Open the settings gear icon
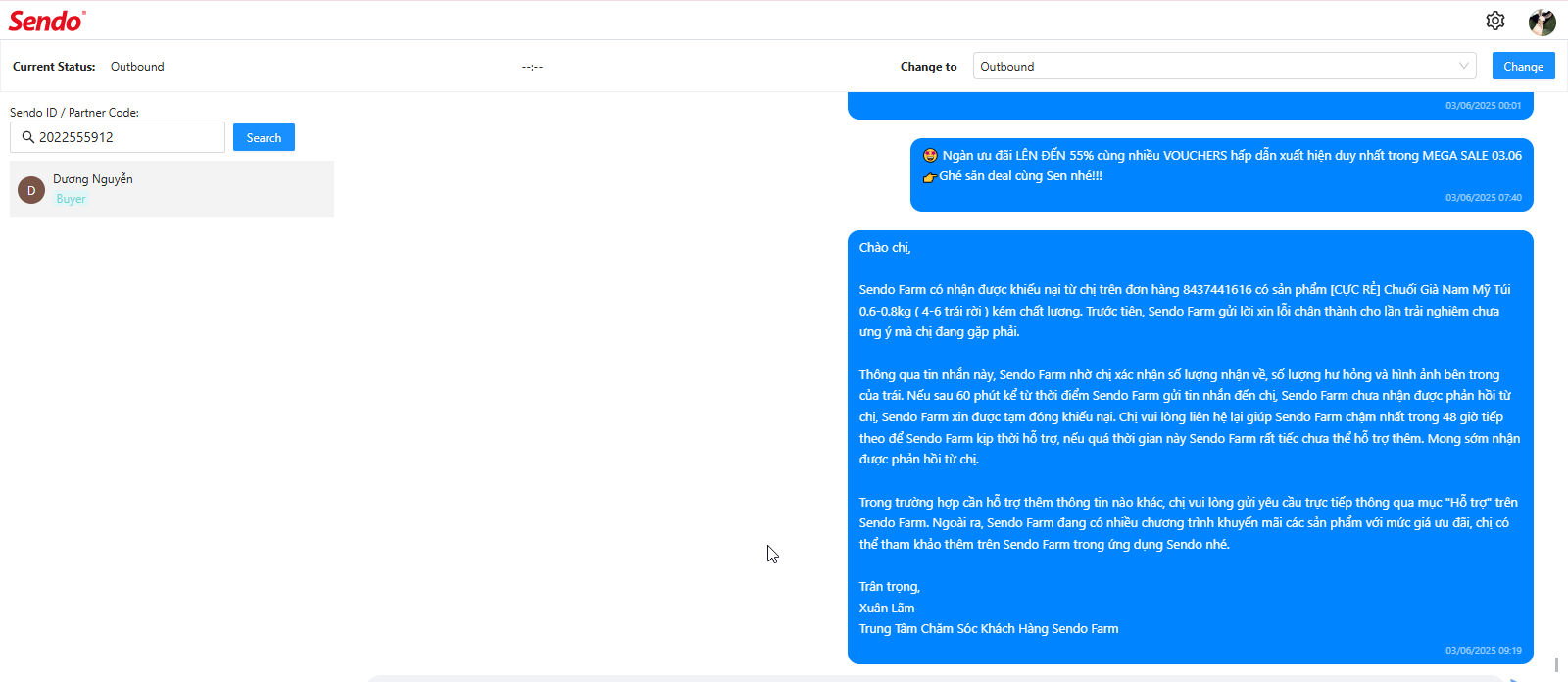 click(1494, 21)
